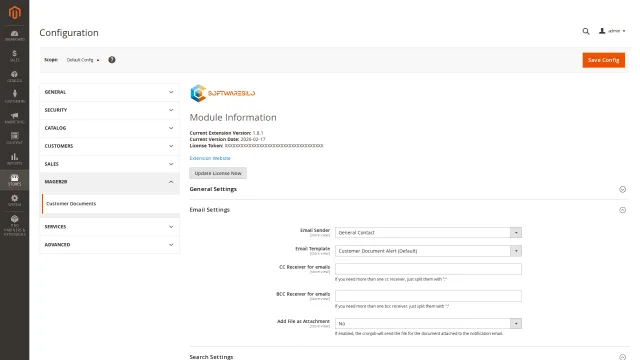
Task: Open the Dashboard sidebar icon
Action: pyautogui.click(x=14, y=36)
